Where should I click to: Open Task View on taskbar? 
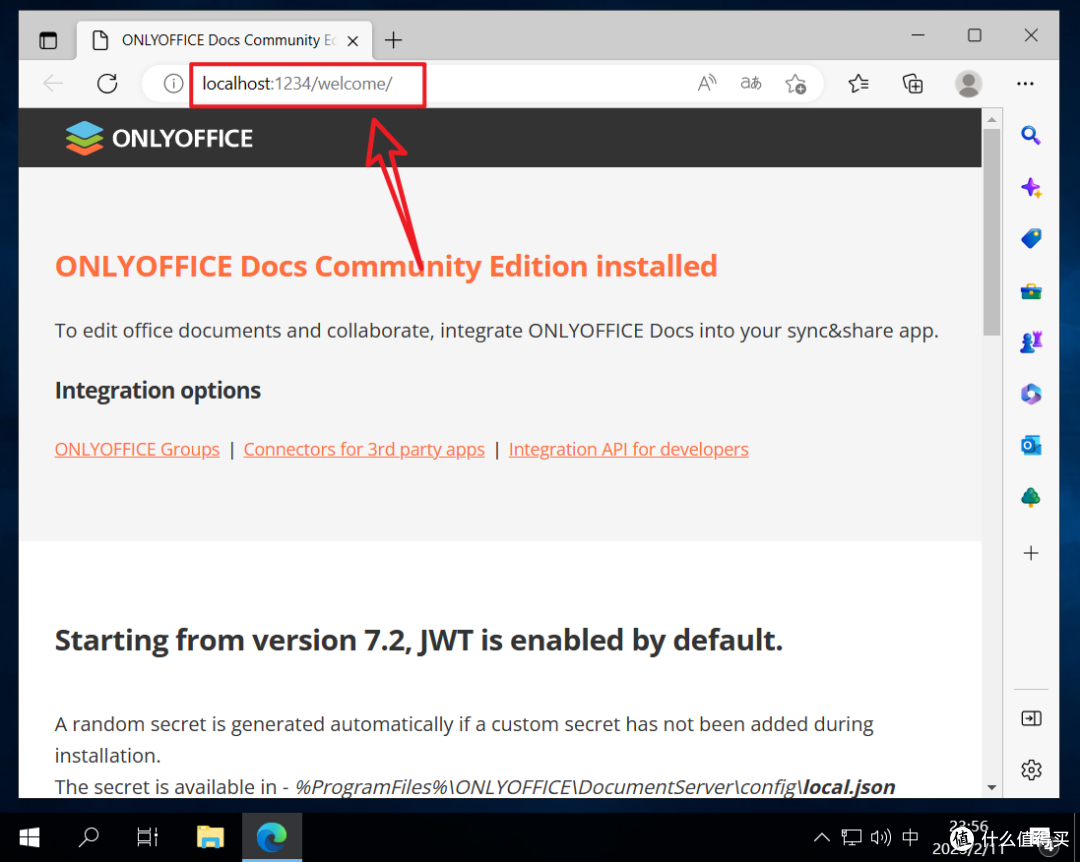(x=147, y=837)
